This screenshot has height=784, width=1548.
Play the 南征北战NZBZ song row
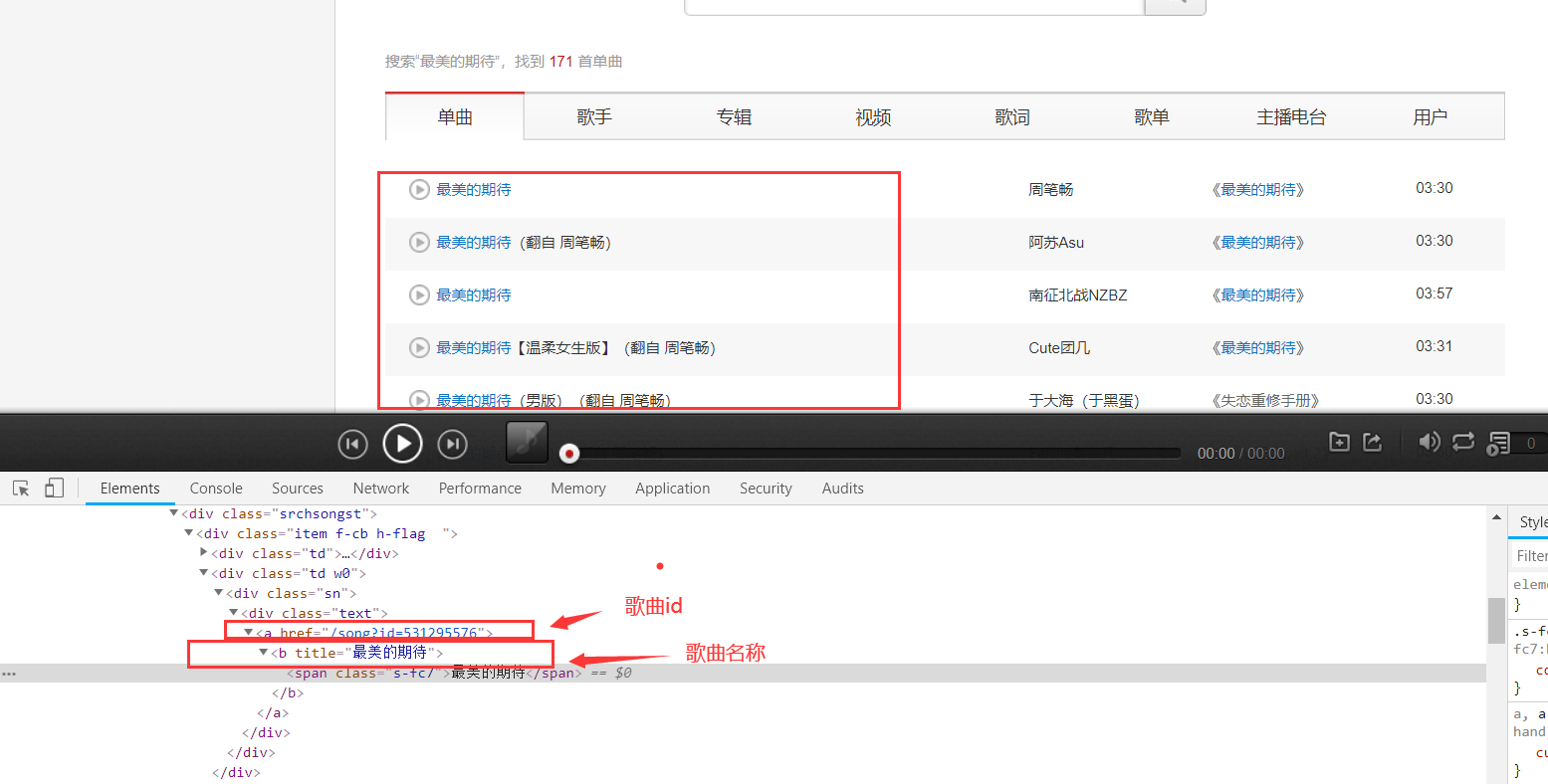click(419, 294)
